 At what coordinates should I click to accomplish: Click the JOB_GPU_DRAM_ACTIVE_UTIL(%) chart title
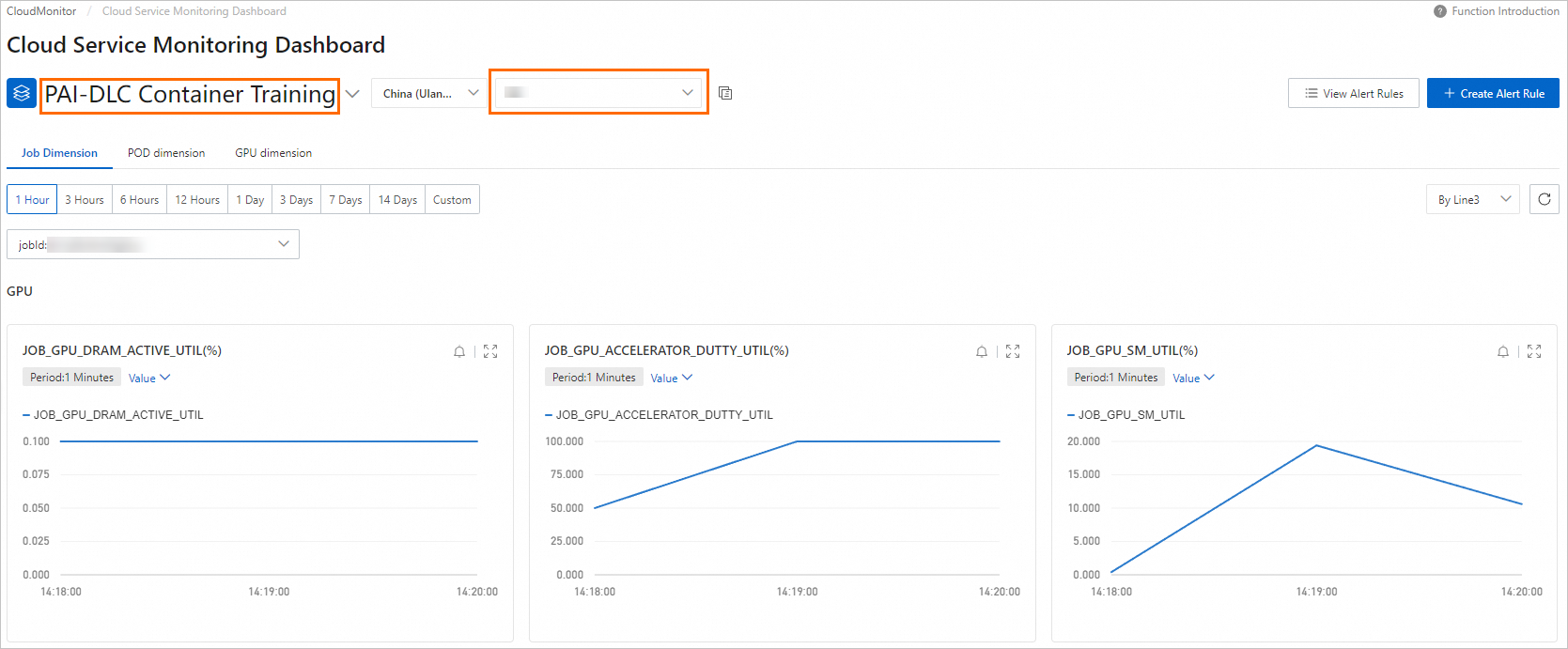[x=122, y=350]
